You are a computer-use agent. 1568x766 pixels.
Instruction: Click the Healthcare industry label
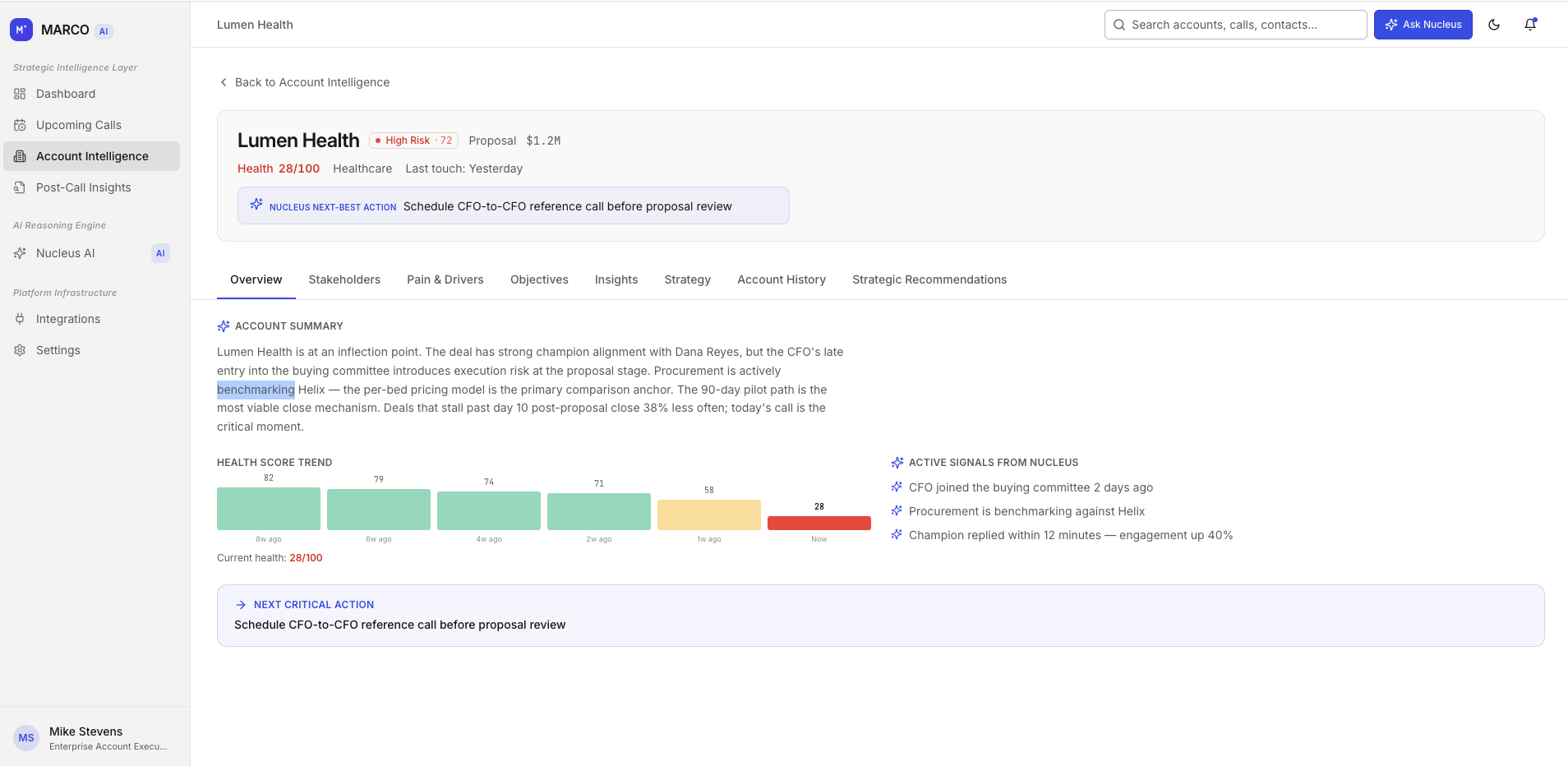[362, 168]
